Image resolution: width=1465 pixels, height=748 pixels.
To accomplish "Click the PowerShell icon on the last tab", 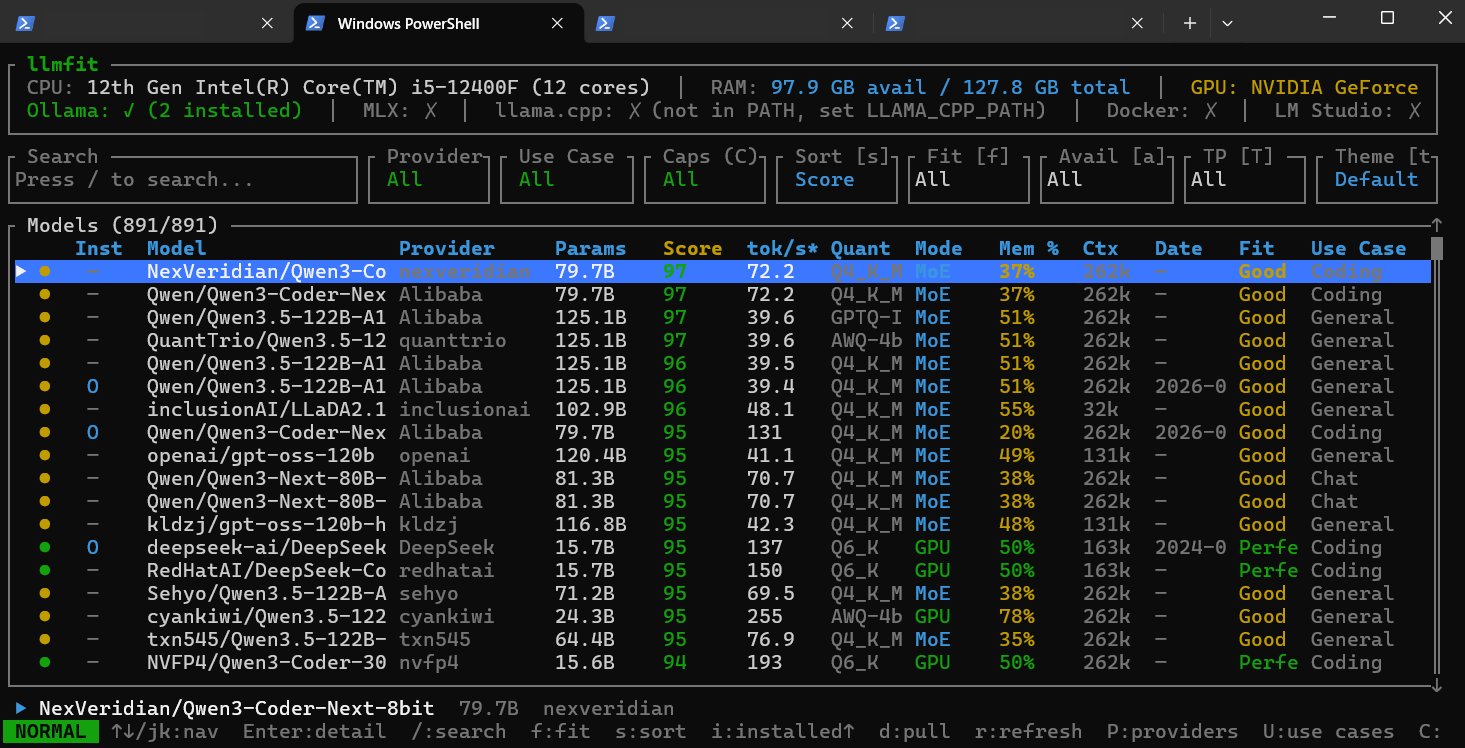I will 897,23.
